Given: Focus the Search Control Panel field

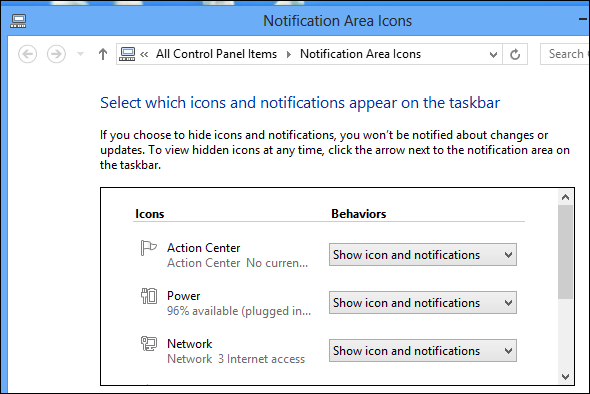Looking at the screenshot, I should click(565, 54).
